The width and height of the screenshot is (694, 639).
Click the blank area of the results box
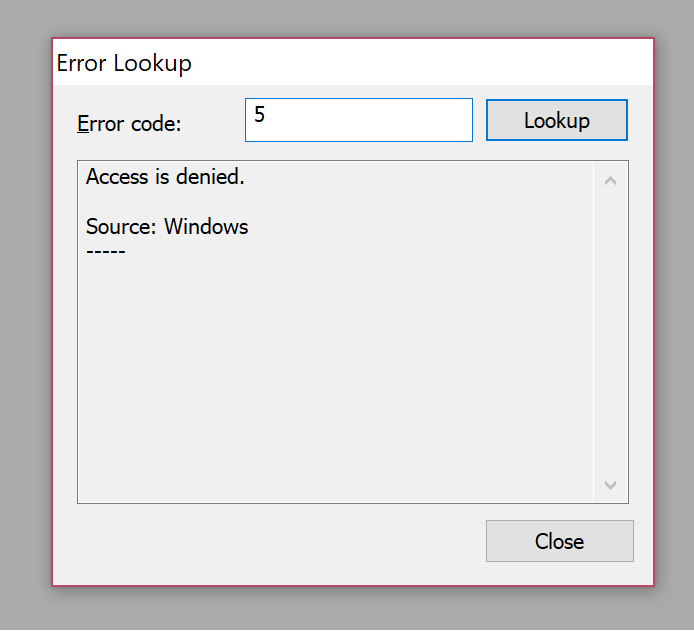[x=336, y=376]
